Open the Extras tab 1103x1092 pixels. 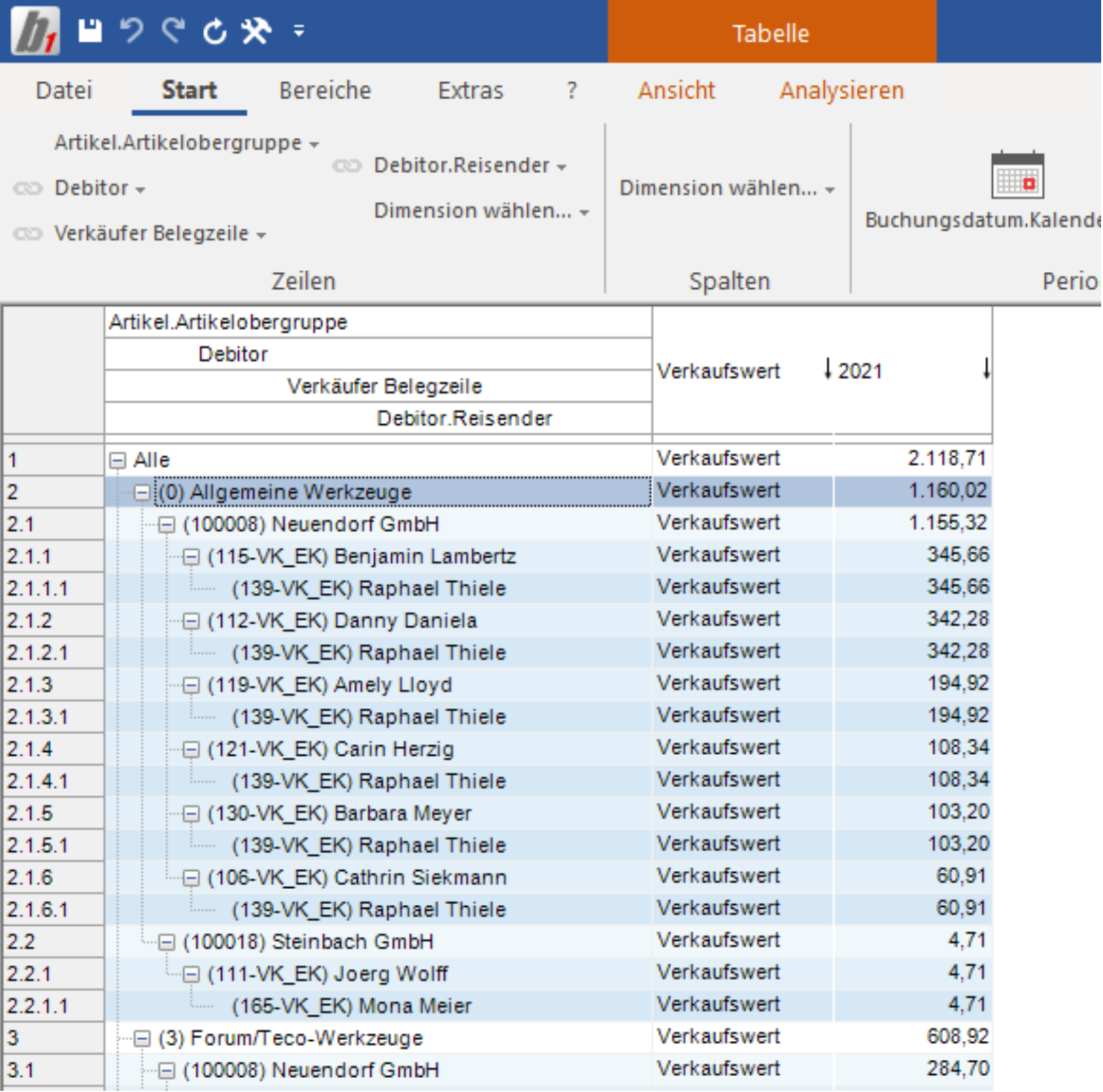(x=470, y=91)
